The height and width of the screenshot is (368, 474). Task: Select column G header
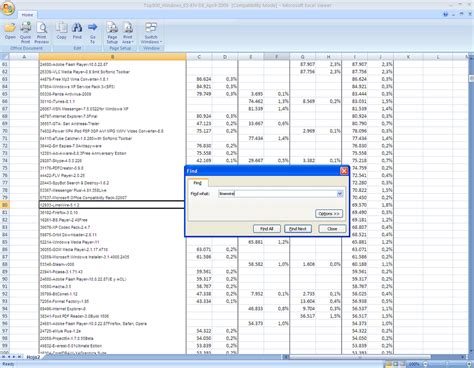(x=303, y=57)
